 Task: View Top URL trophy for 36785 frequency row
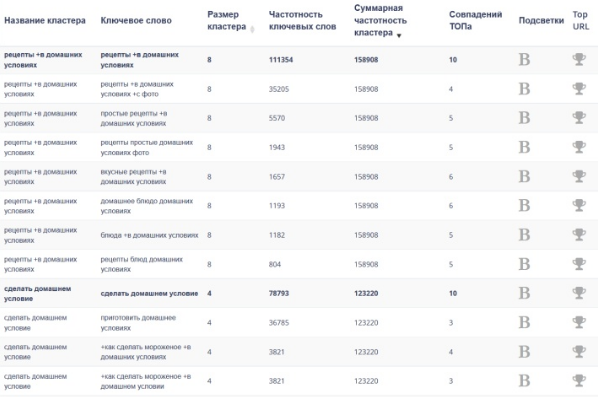click(x=579, y=322)
